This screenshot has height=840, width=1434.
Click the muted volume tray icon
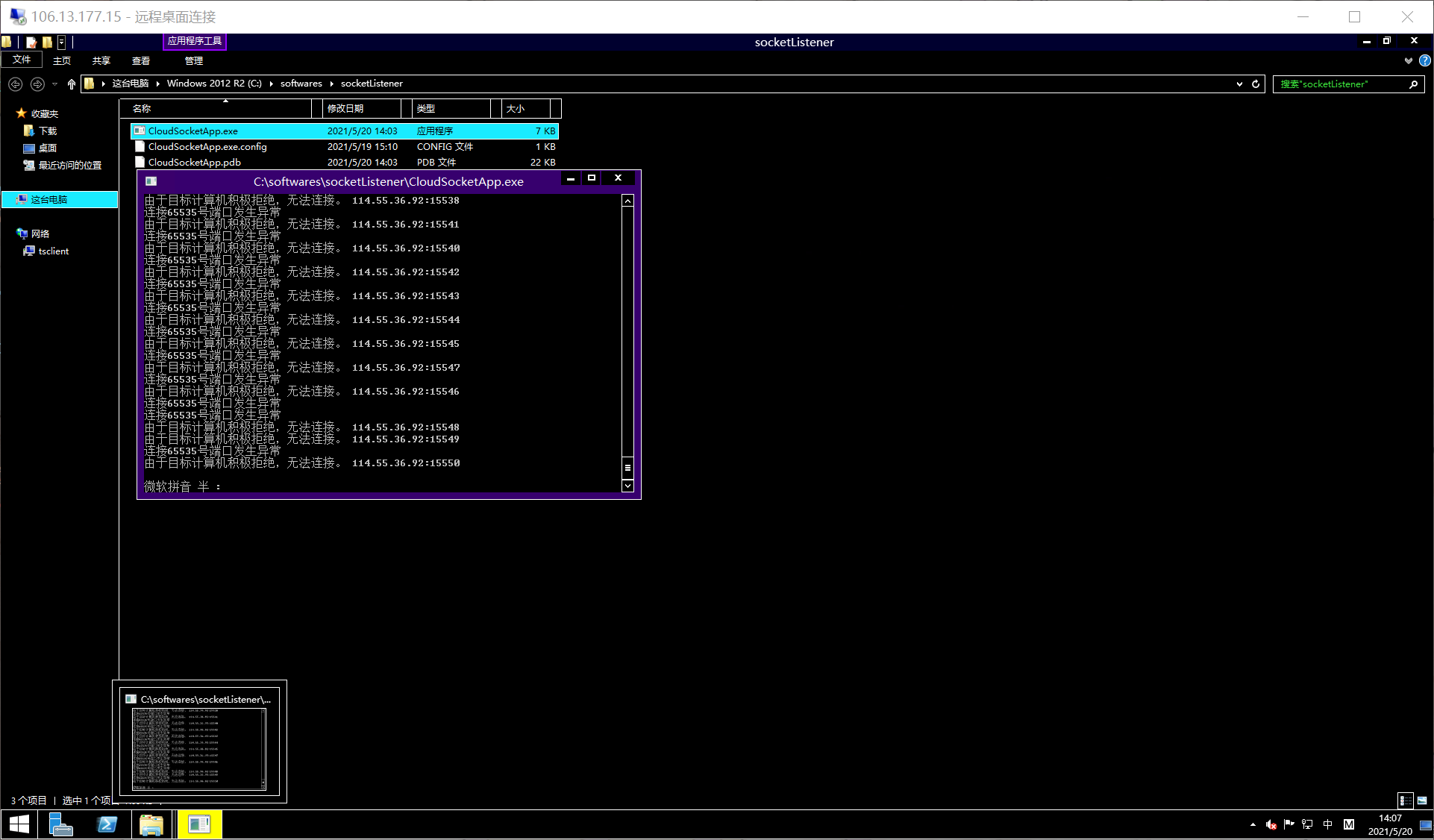[1271, 824]
